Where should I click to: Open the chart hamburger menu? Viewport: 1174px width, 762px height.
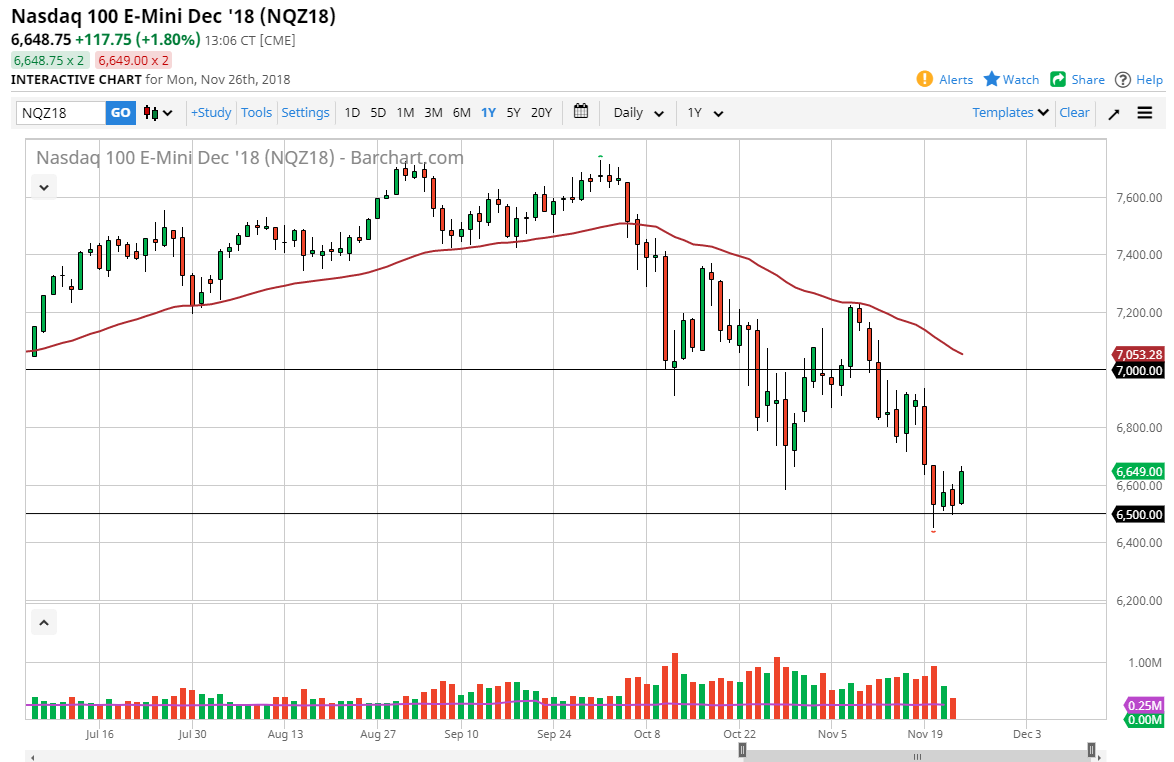1143,113
